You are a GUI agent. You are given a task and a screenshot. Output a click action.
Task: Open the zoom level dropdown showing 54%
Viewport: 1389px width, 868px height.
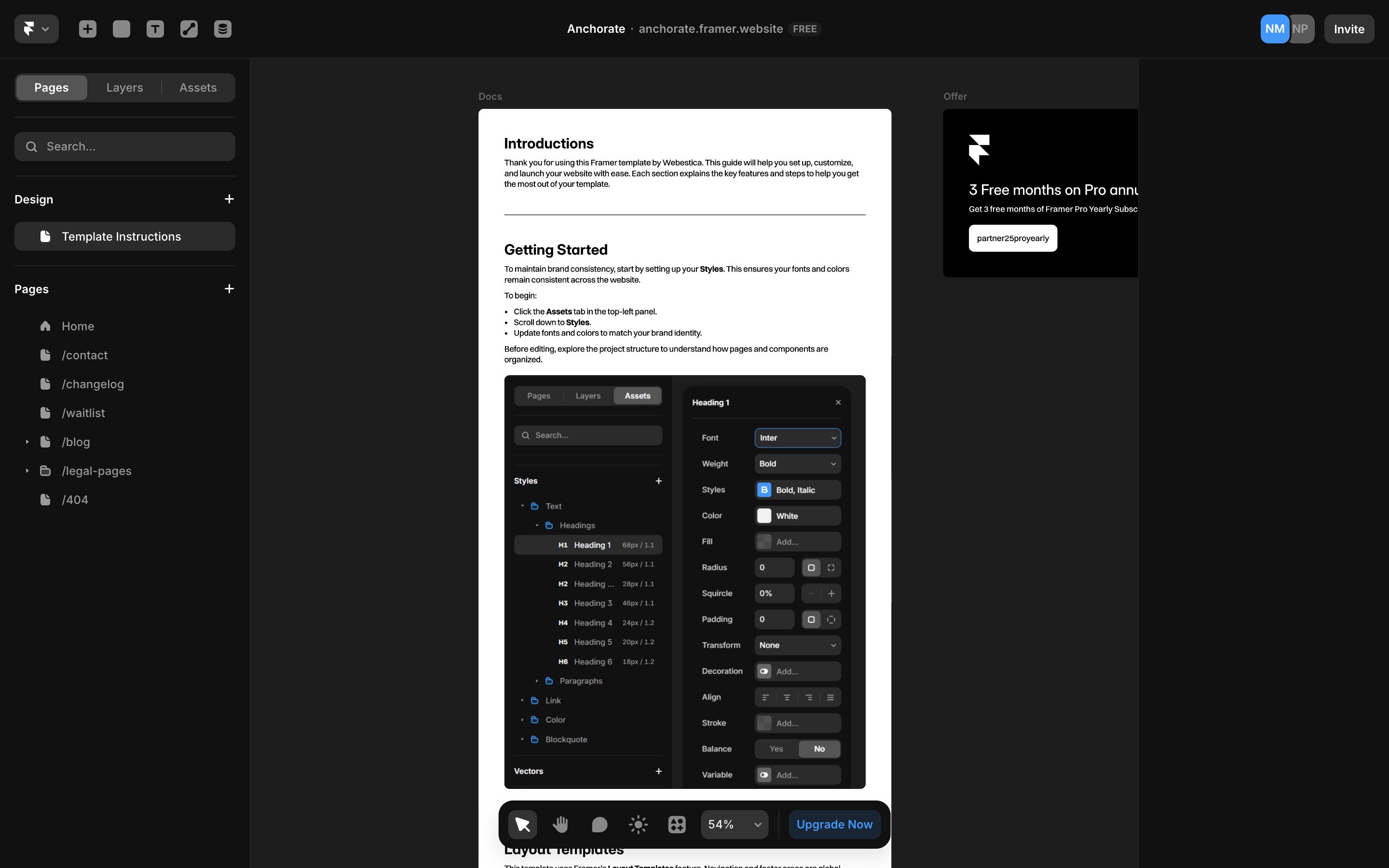point(734,824)
